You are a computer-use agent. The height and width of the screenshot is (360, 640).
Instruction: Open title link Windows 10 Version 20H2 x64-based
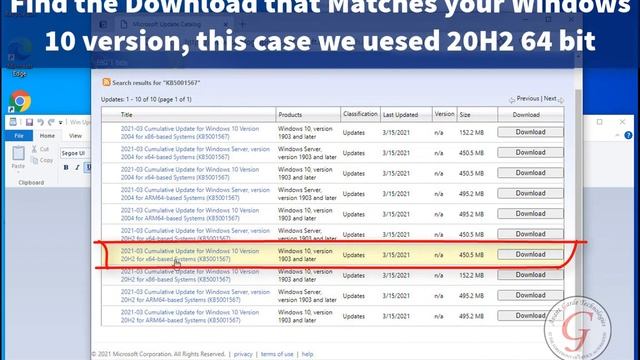point(190,255)
